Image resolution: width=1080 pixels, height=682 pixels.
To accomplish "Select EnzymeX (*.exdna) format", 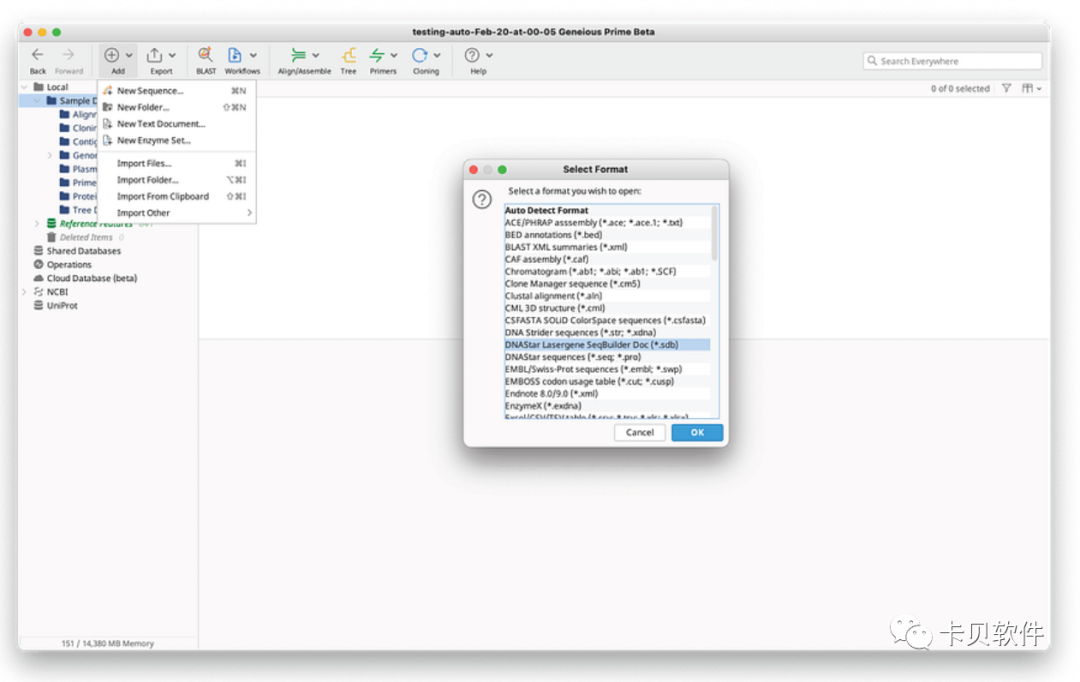I will pyautogui.click(x=607, y=406).
